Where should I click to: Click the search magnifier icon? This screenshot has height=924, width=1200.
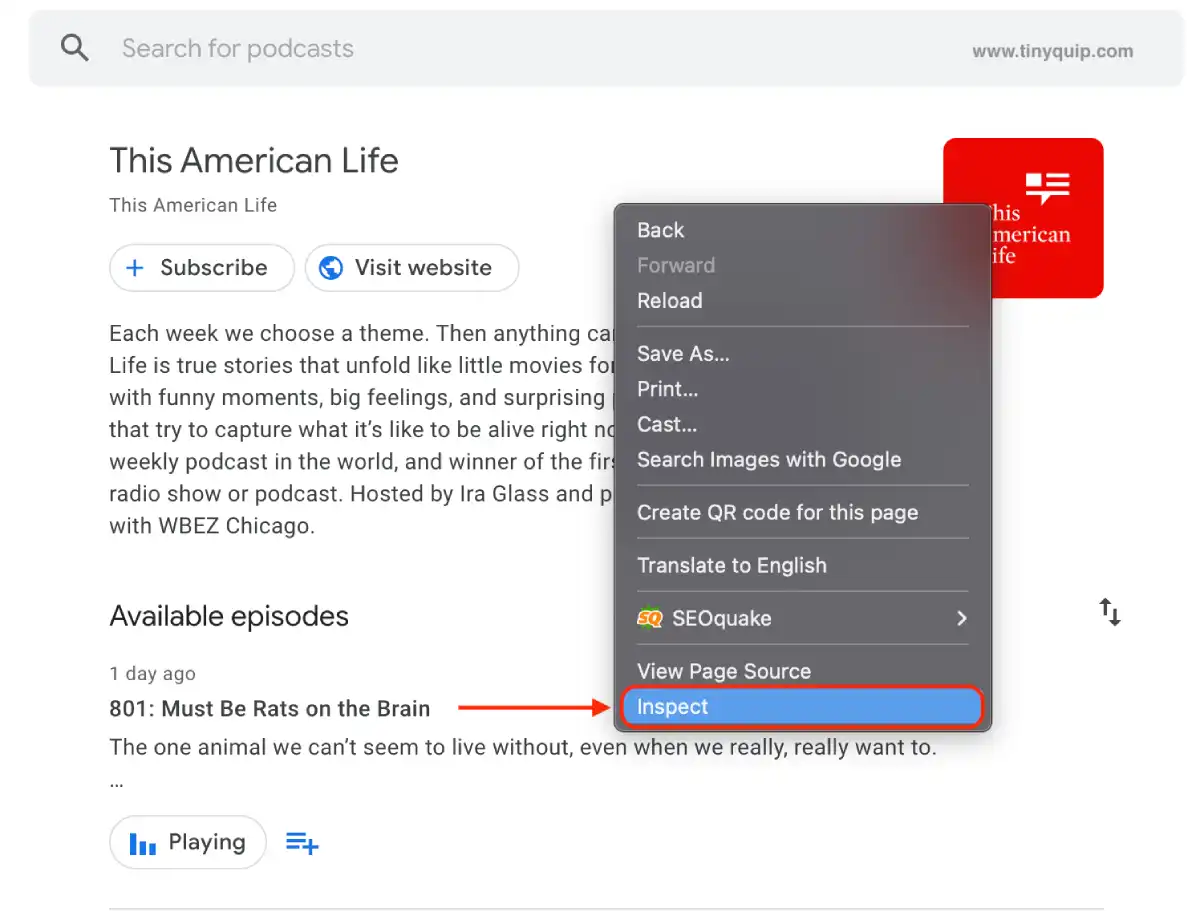click(75, 48)
